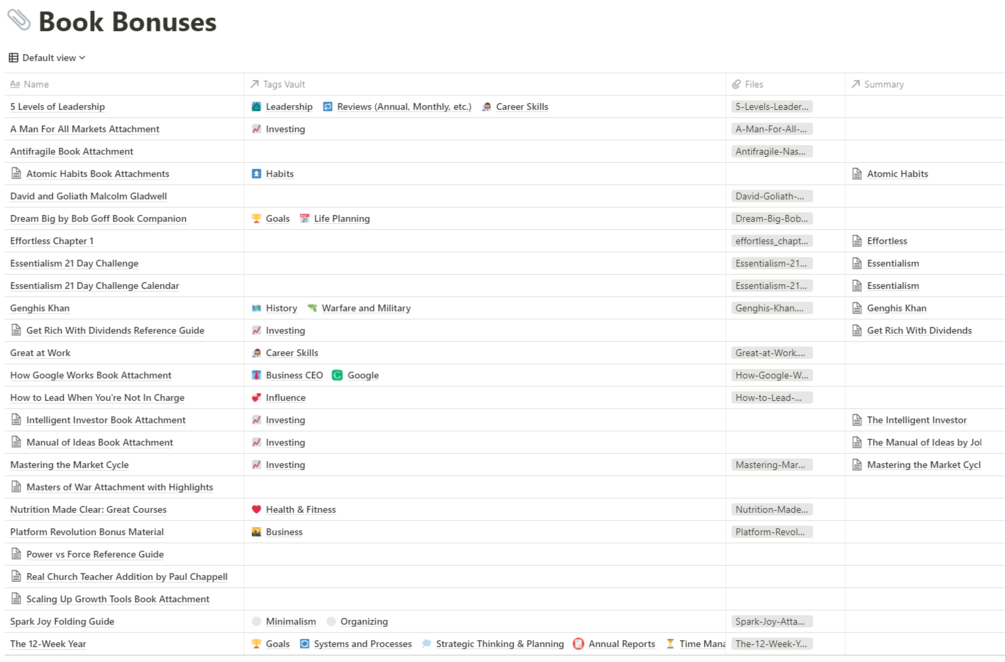
Task: Click Platform-Revol file attachment text
Action: point(770,533)
